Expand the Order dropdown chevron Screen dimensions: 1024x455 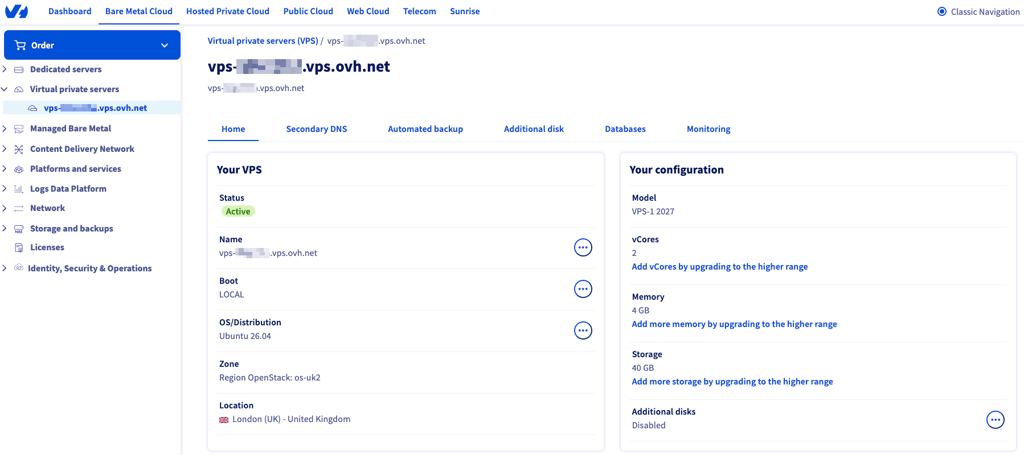click(164, 46)
